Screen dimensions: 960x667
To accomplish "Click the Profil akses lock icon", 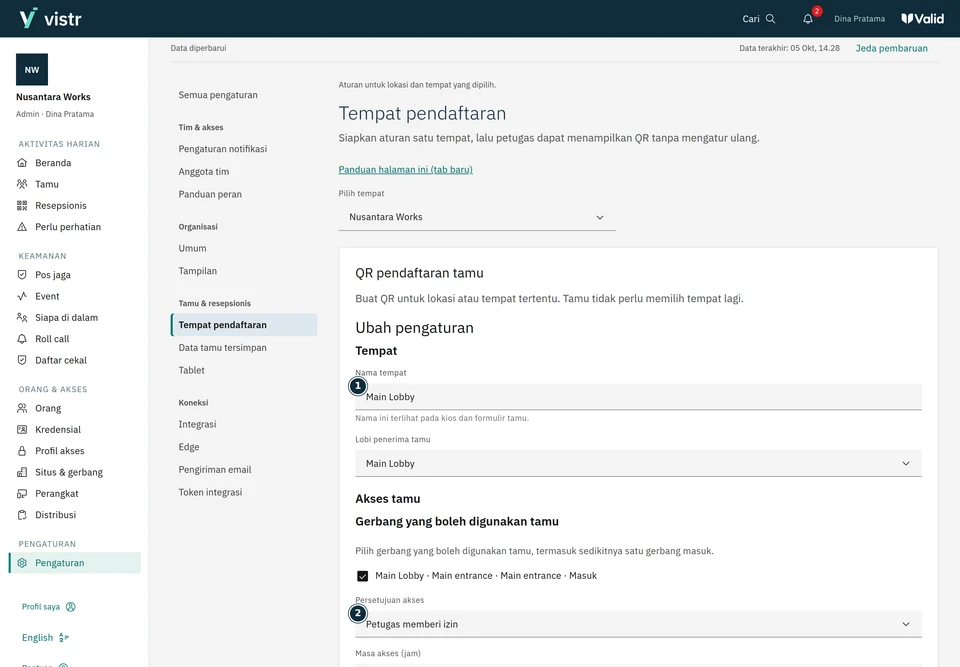I will pos(22,451).
